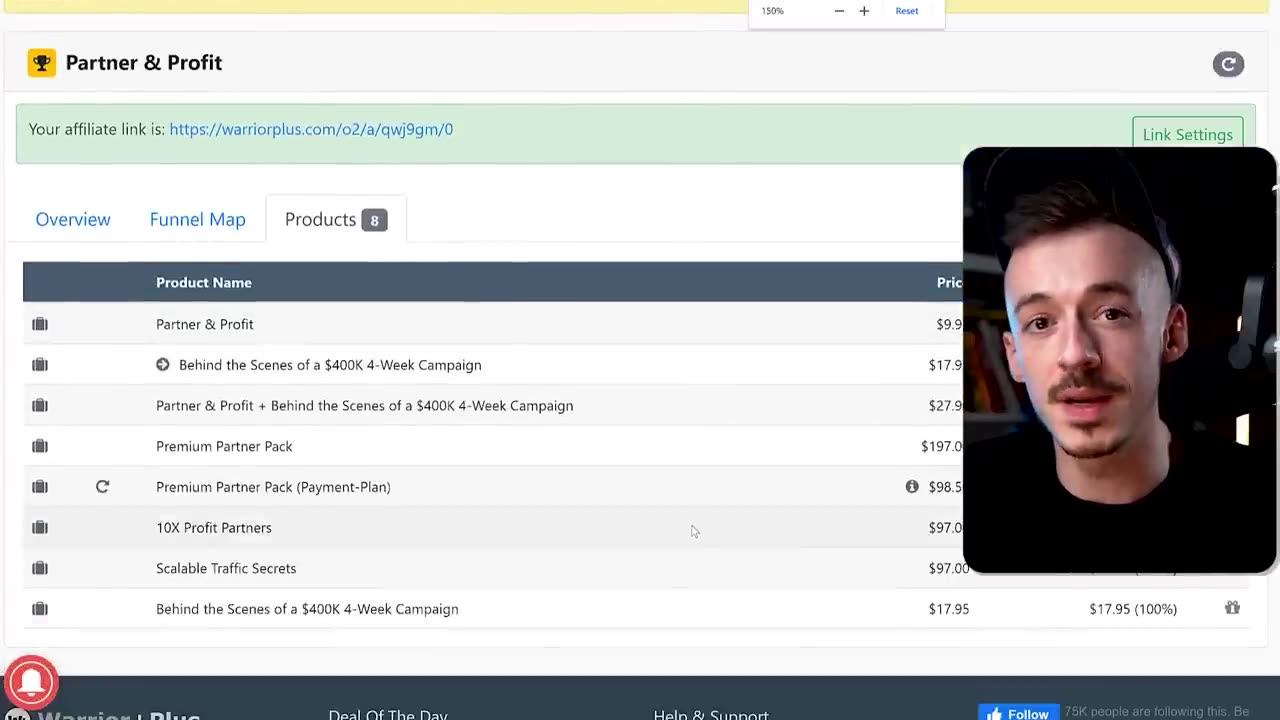
Task: Click briefcase icon in Partner & Profit row
Action: click(40, 324)
